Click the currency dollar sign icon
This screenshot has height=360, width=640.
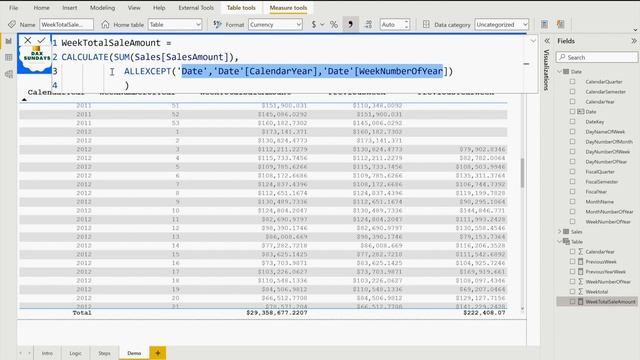[313, 24]
